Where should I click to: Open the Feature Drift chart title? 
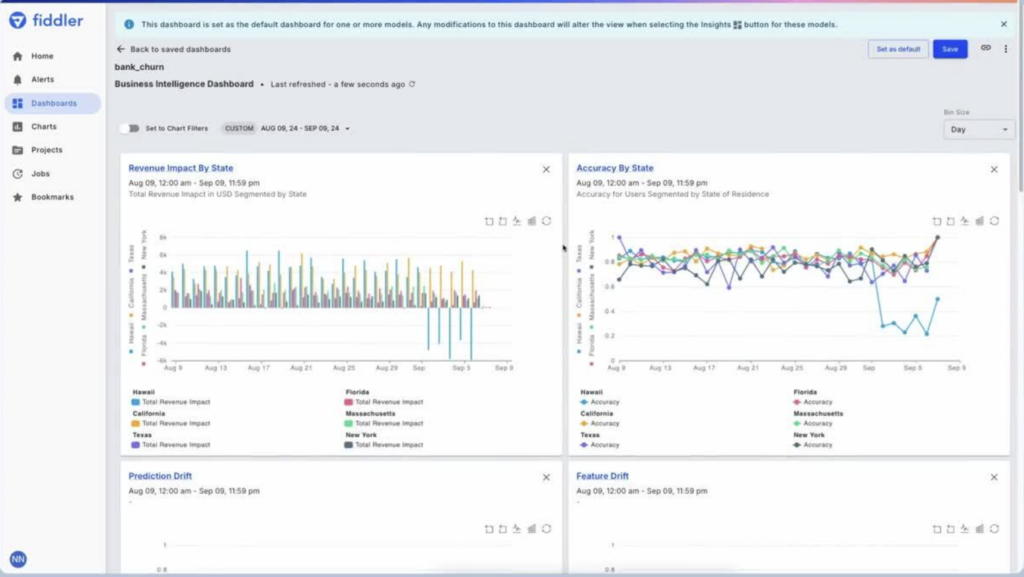[602, 476]
